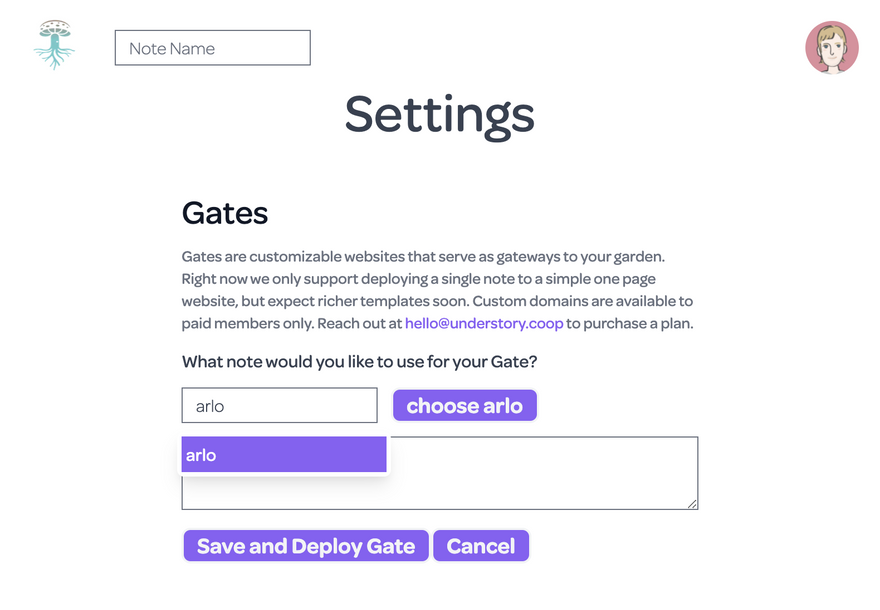Open the hello@understory.coop email link
This screenshot has width=880, height=610.
pos(484,324)
